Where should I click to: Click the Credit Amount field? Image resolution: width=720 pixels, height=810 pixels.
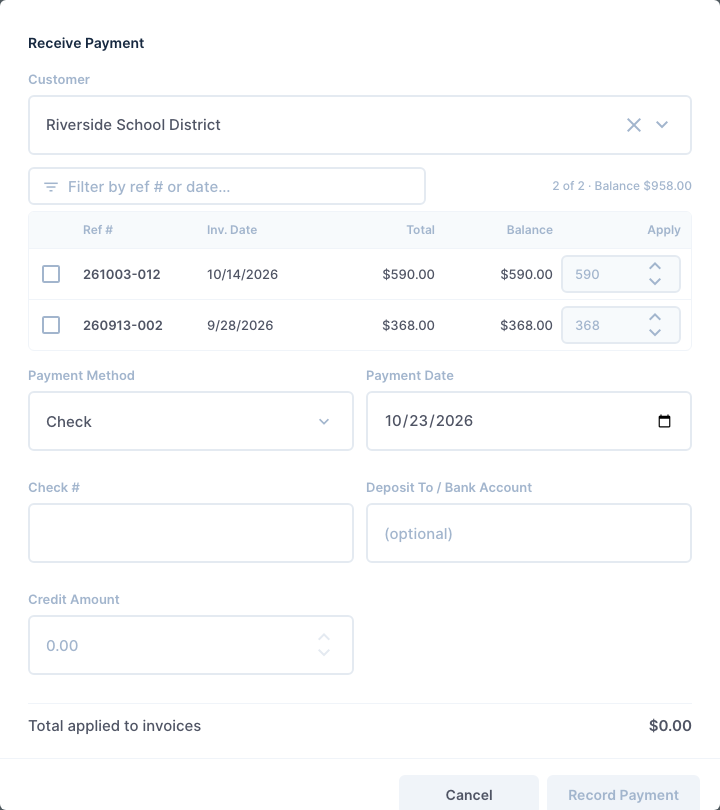pyautogui.click(x=191, y=645)
